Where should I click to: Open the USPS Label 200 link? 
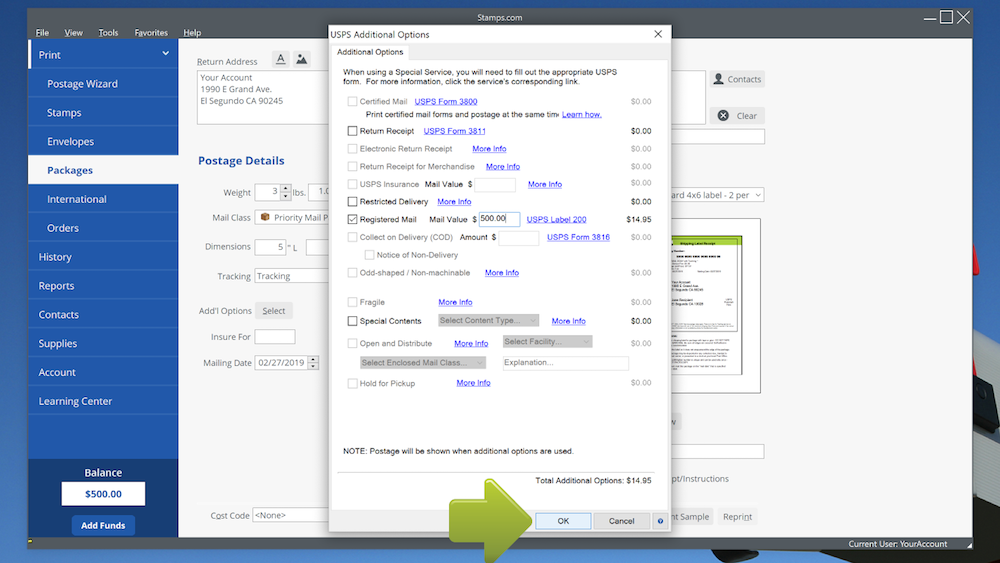tap(556, 219)
